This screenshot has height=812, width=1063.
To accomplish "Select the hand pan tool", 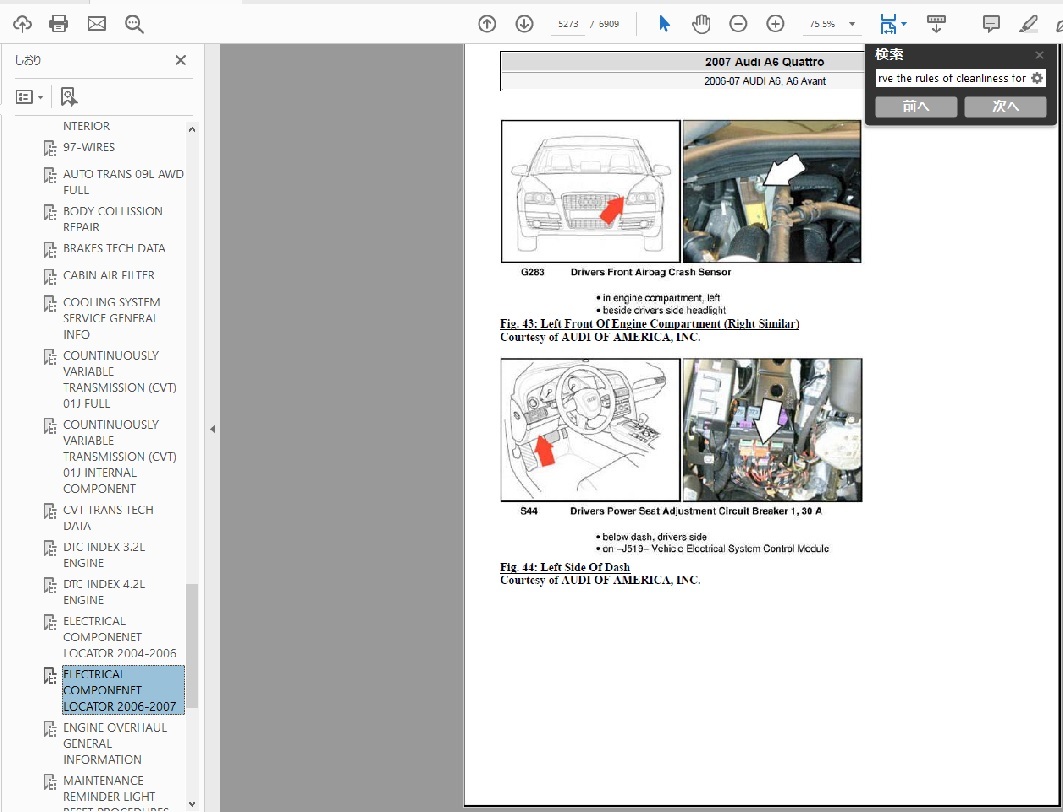I will [x=701, y=24].
